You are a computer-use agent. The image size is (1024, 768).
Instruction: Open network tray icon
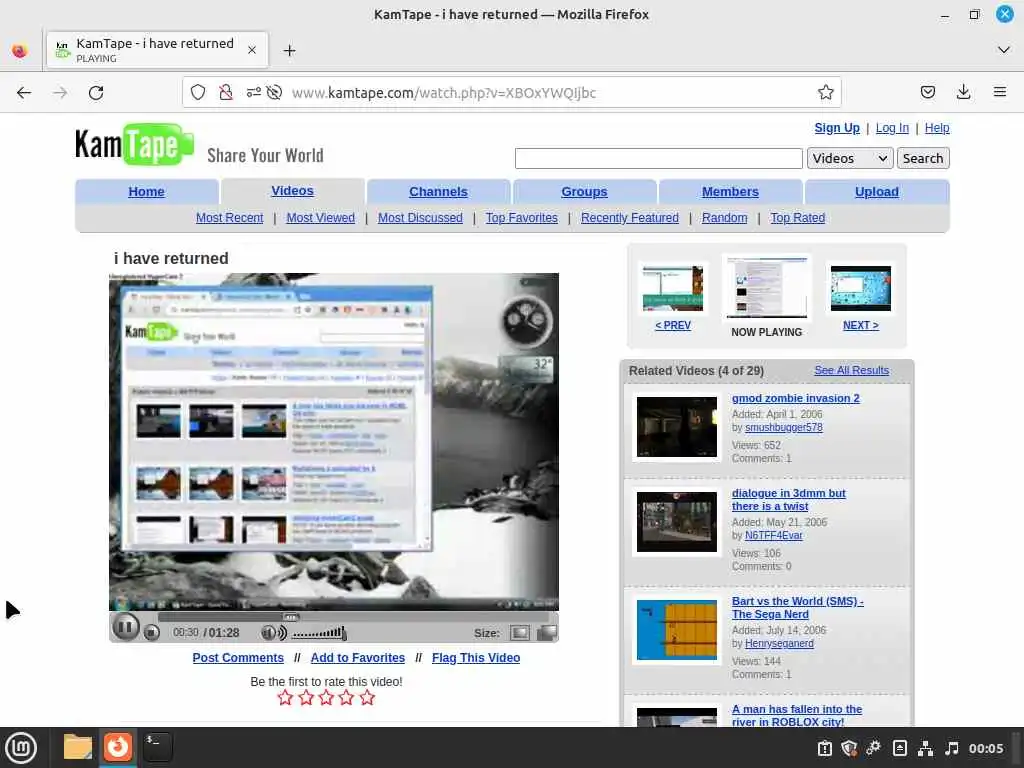point(925,748)
